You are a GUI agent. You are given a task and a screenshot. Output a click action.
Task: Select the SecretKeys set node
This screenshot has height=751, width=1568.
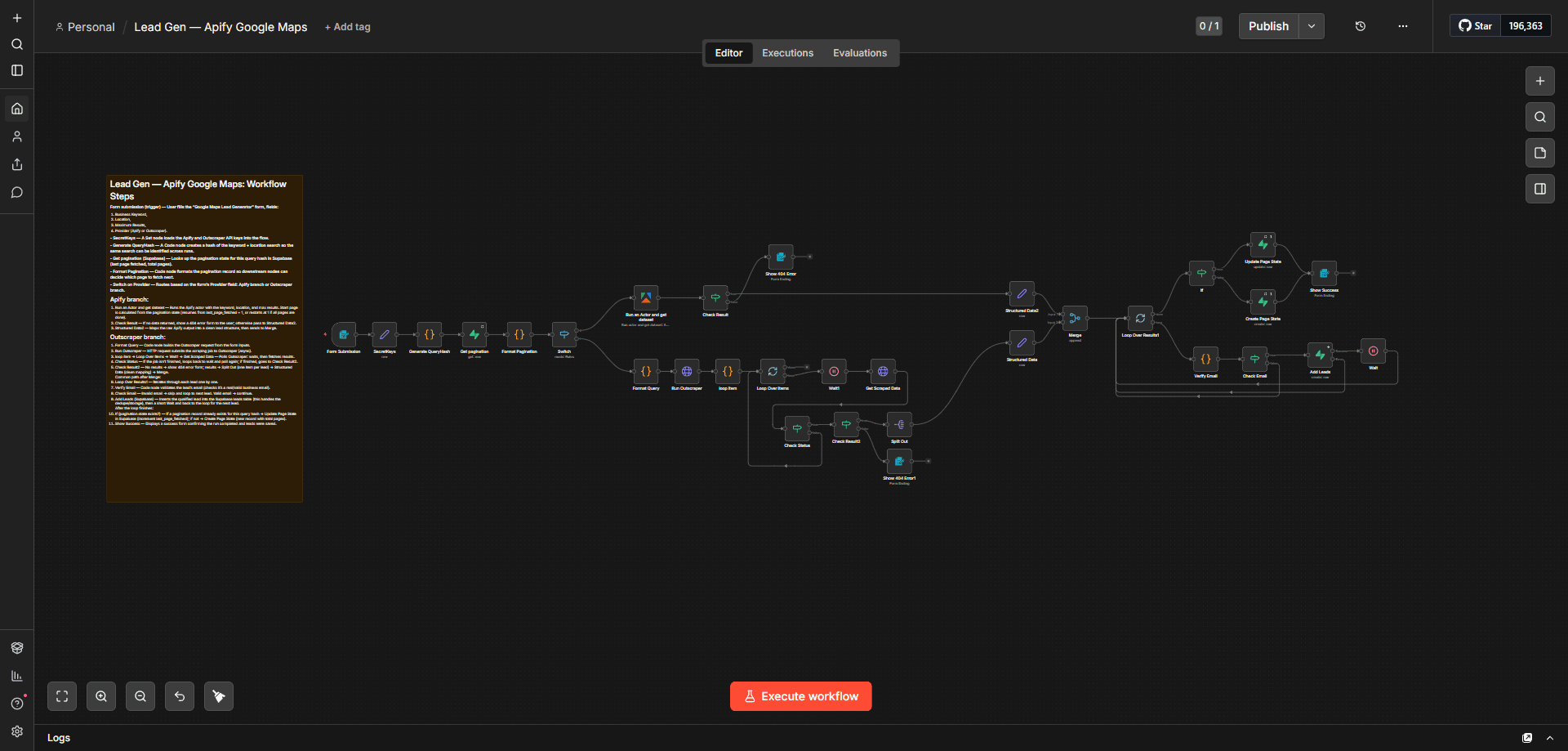385,334
